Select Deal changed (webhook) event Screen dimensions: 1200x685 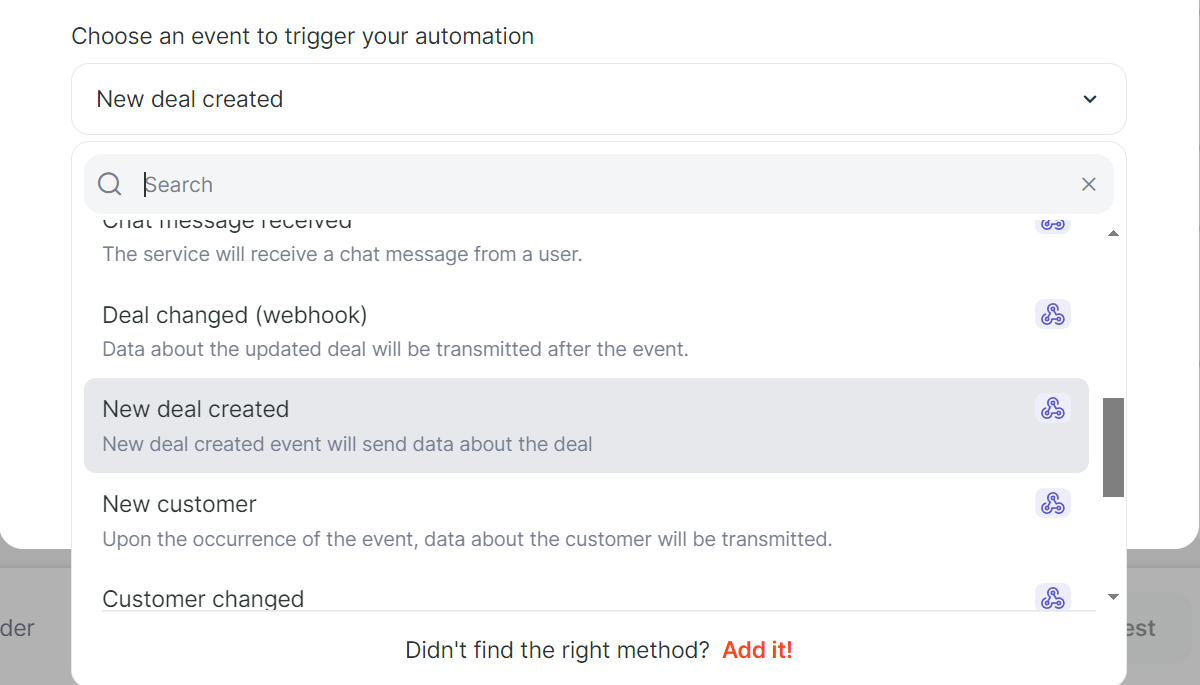(x=586, y=331)
